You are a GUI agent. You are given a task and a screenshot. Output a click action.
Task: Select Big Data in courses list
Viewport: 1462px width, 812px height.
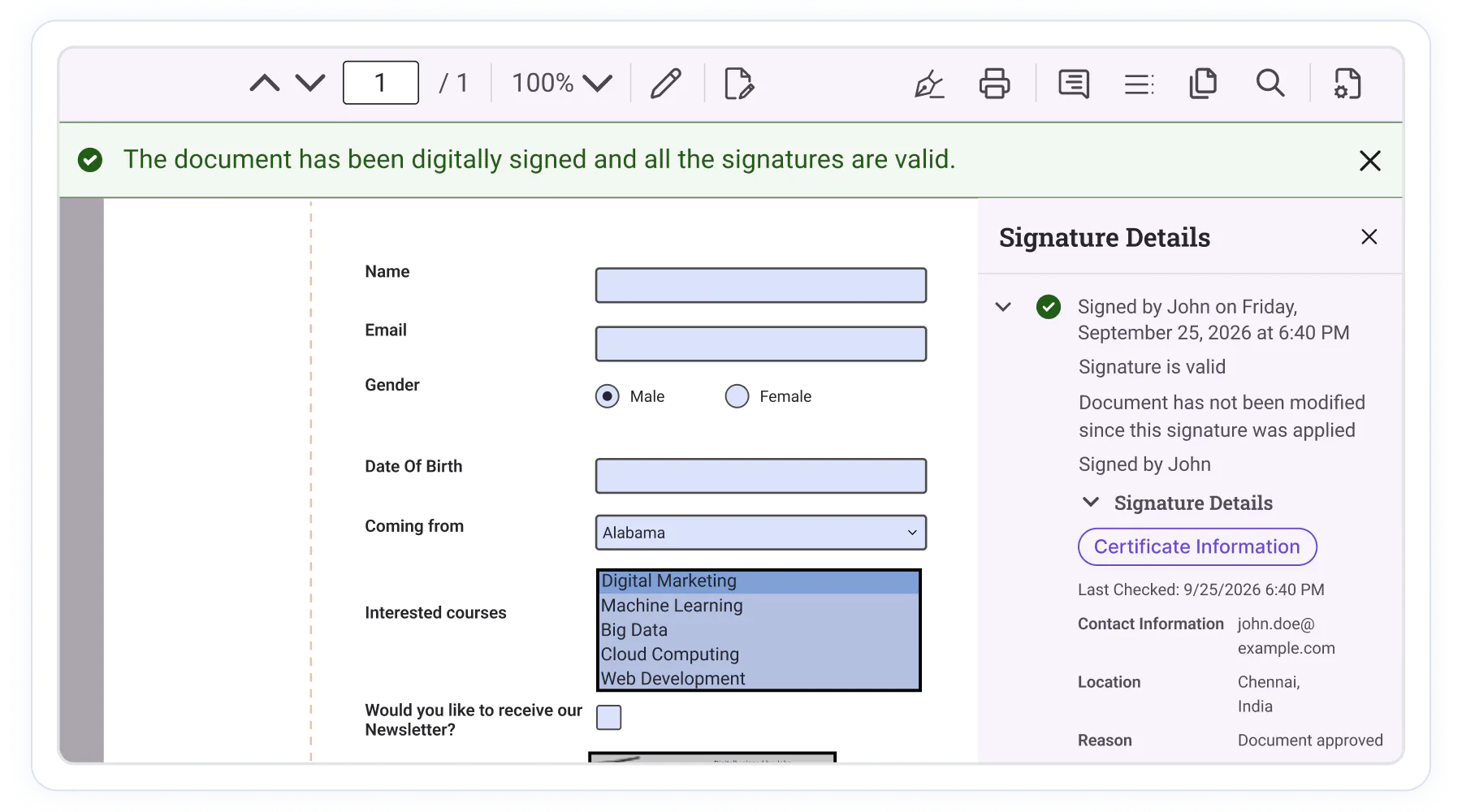pyautogui.click(x=759, y=630)
